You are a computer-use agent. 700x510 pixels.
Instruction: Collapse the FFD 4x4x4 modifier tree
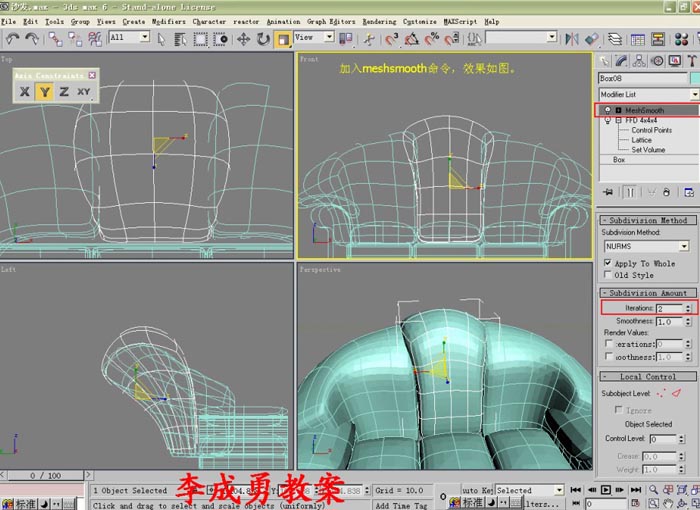[x=618, y=120]
